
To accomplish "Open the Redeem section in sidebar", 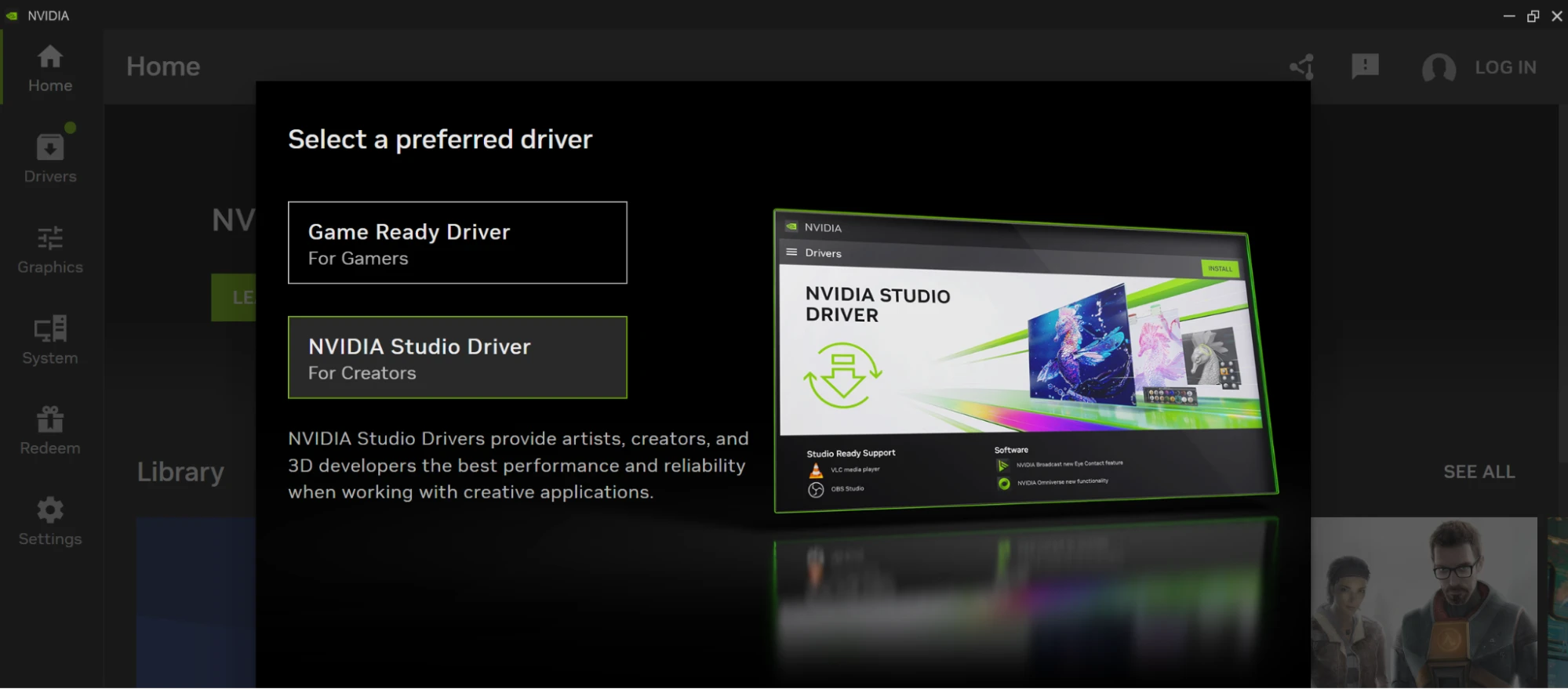I will [x=50, y=431].
